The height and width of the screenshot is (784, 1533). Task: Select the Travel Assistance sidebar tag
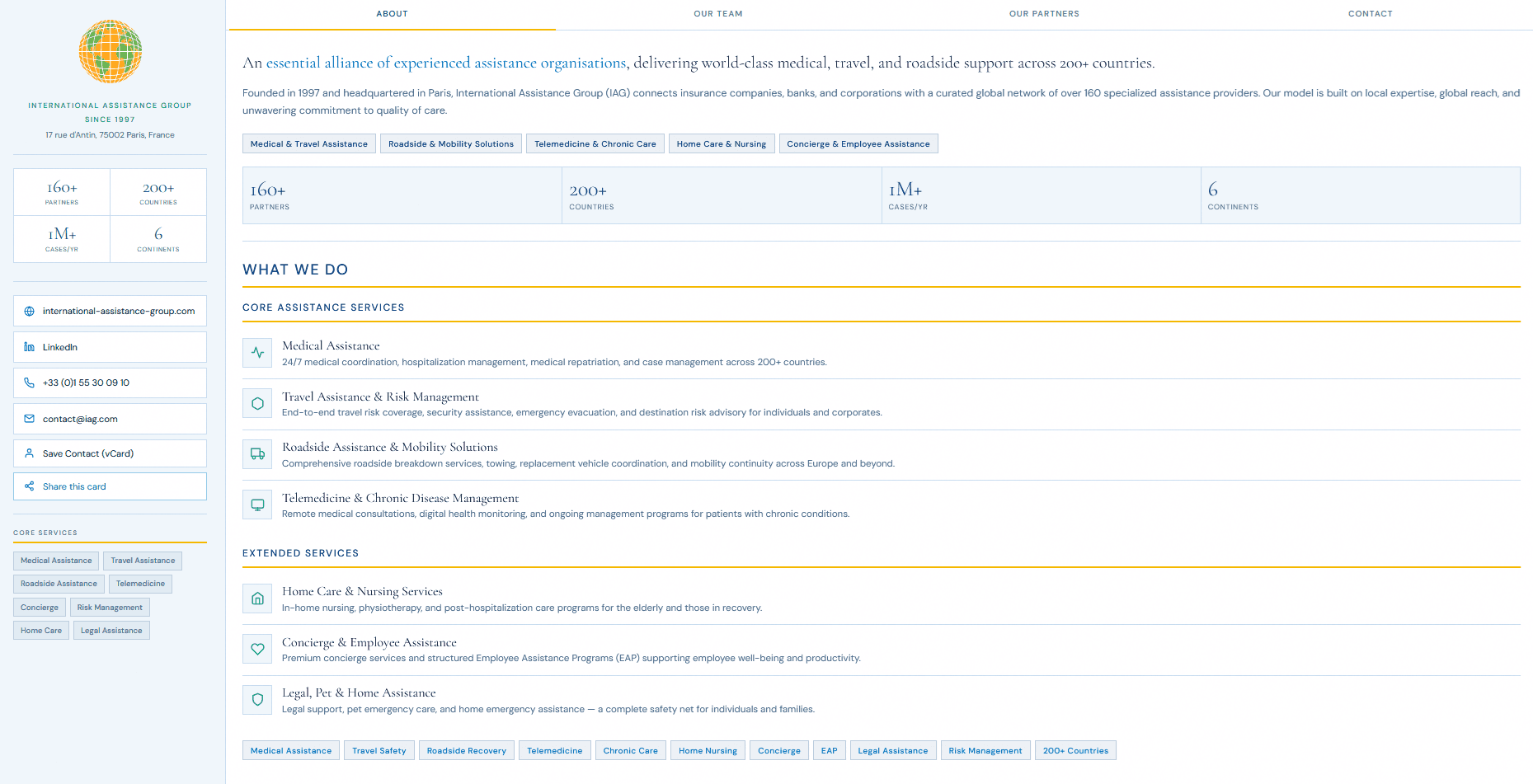click(143, 561)
